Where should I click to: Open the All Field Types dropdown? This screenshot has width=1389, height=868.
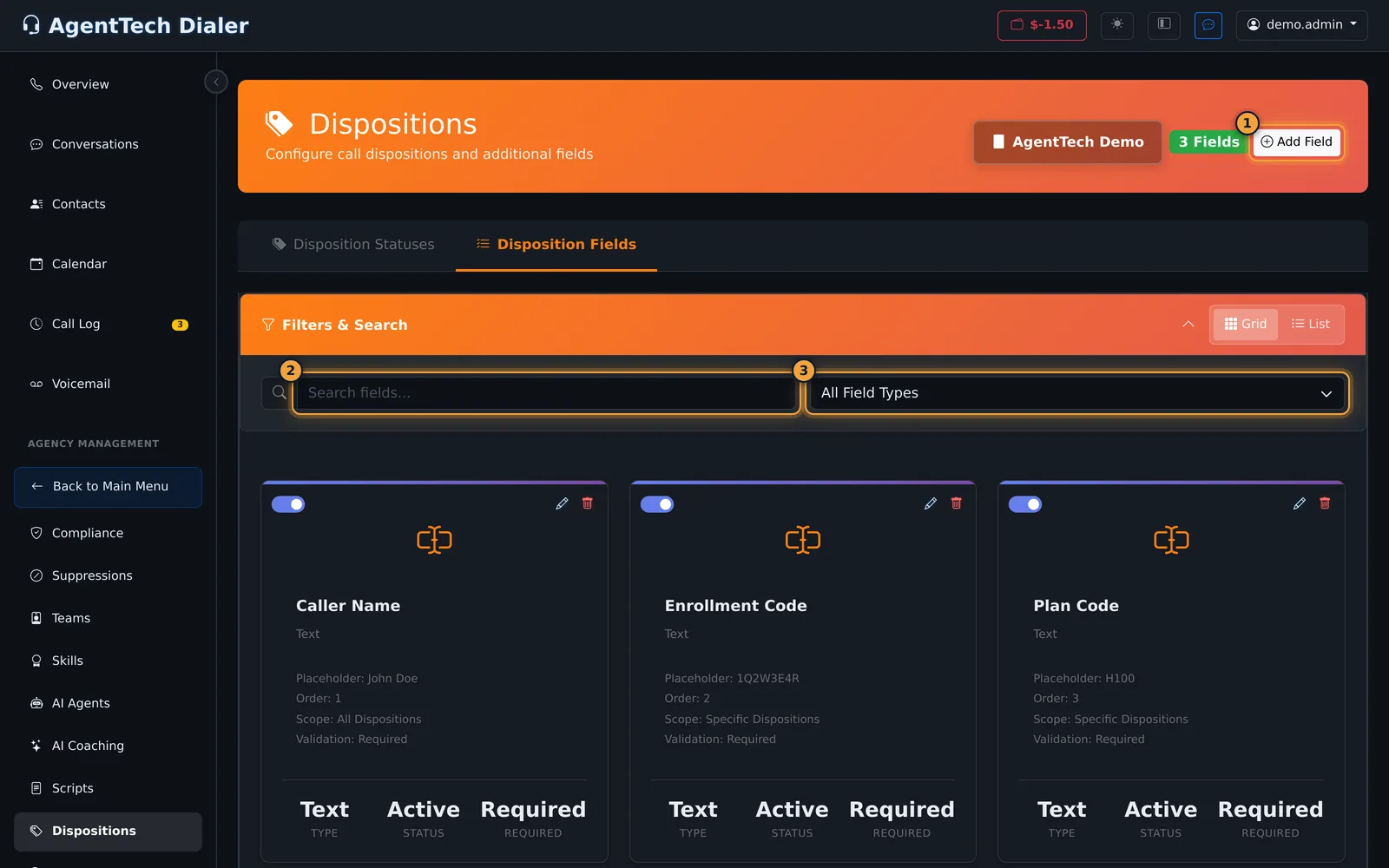(x=1076, y=393)
